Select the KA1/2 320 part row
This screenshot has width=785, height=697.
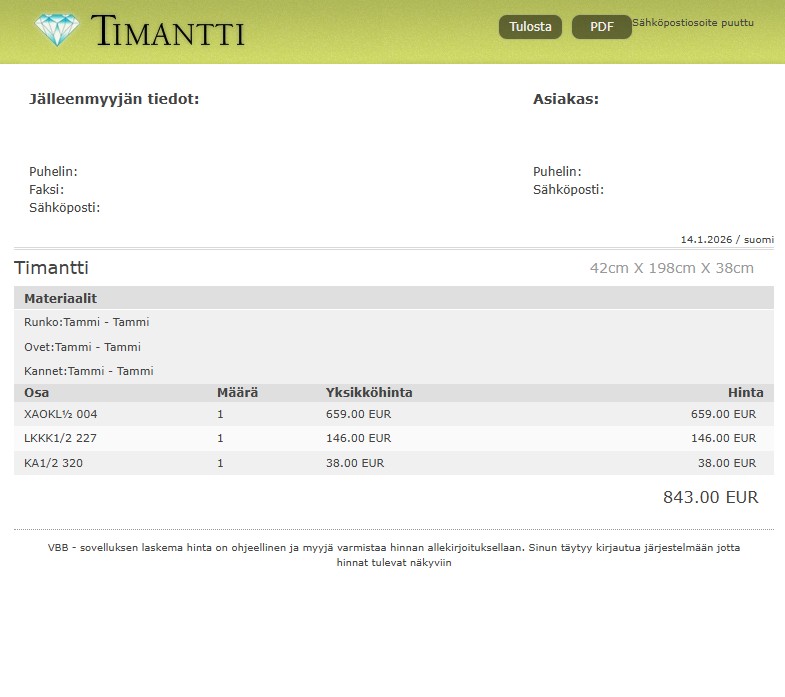54,463
